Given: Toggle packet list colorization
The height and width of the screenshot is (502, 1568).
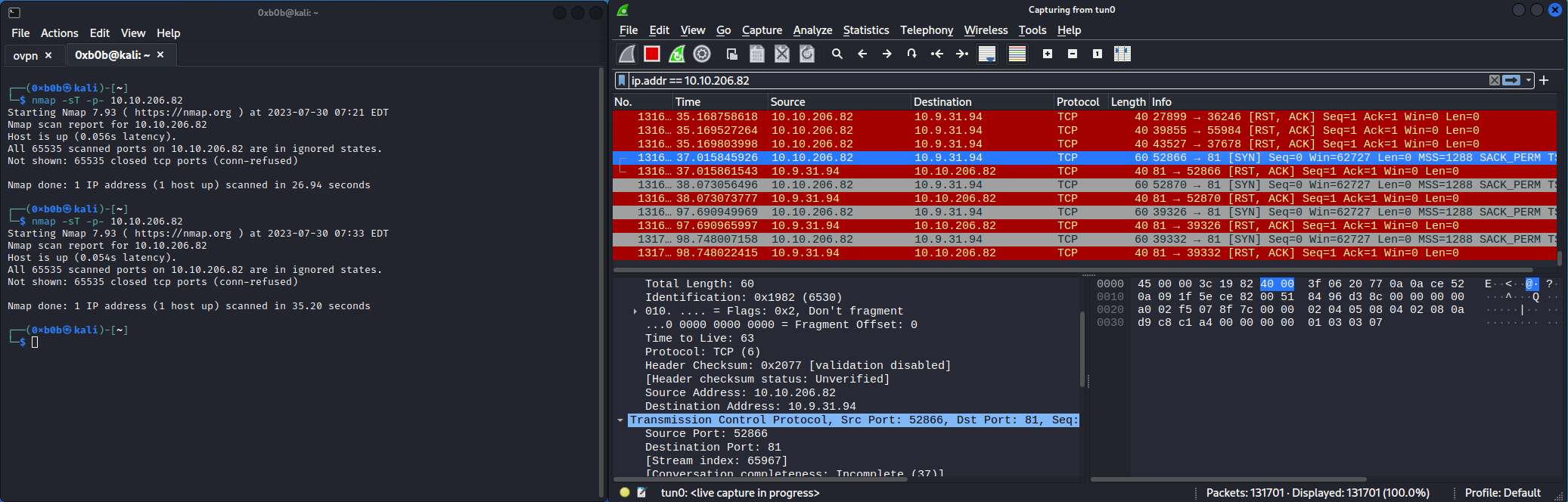Looking at the screenshot, I should [x=1017, y=54].
